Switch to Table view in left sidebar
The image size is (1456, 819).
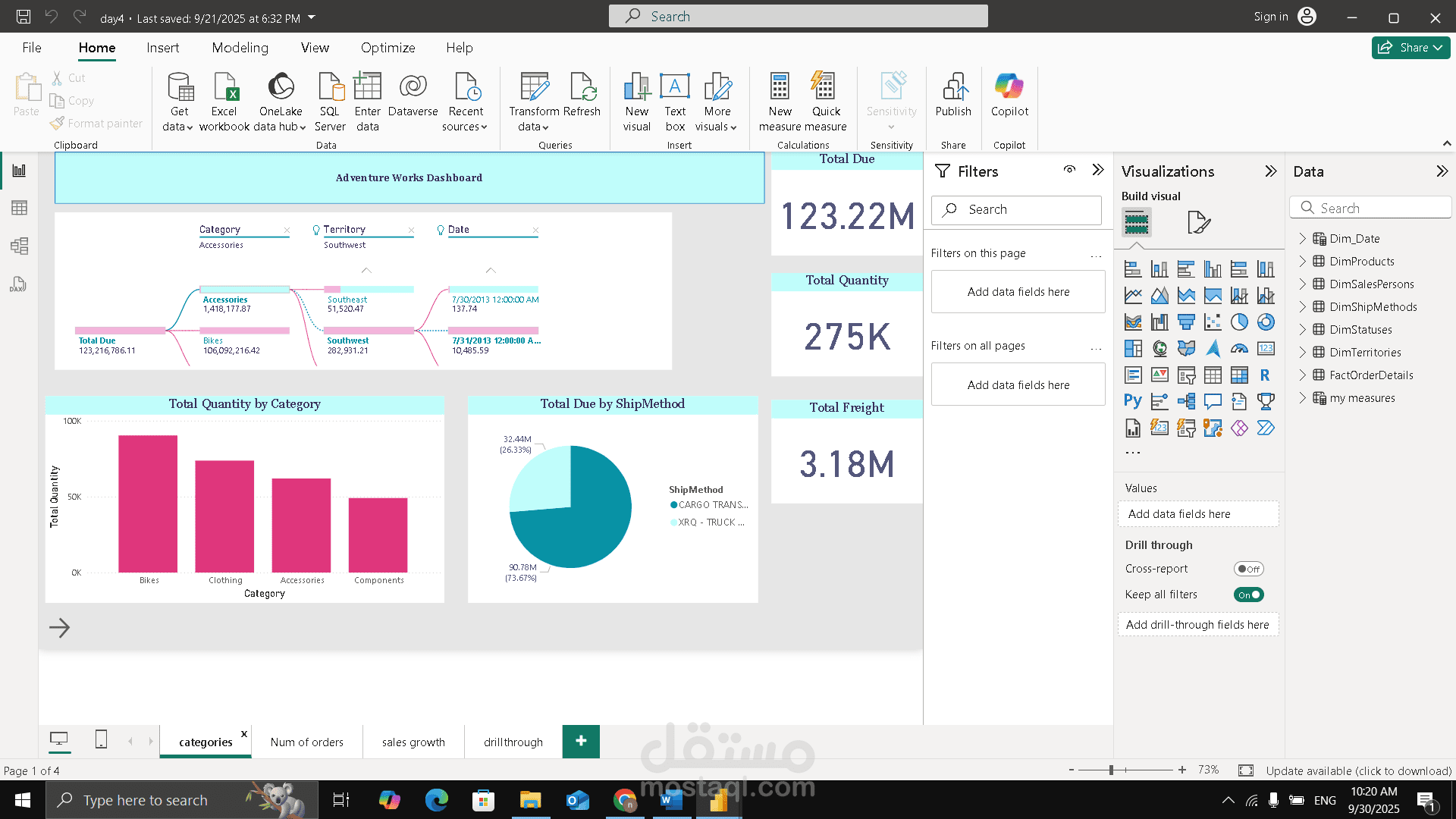(19, 208)
